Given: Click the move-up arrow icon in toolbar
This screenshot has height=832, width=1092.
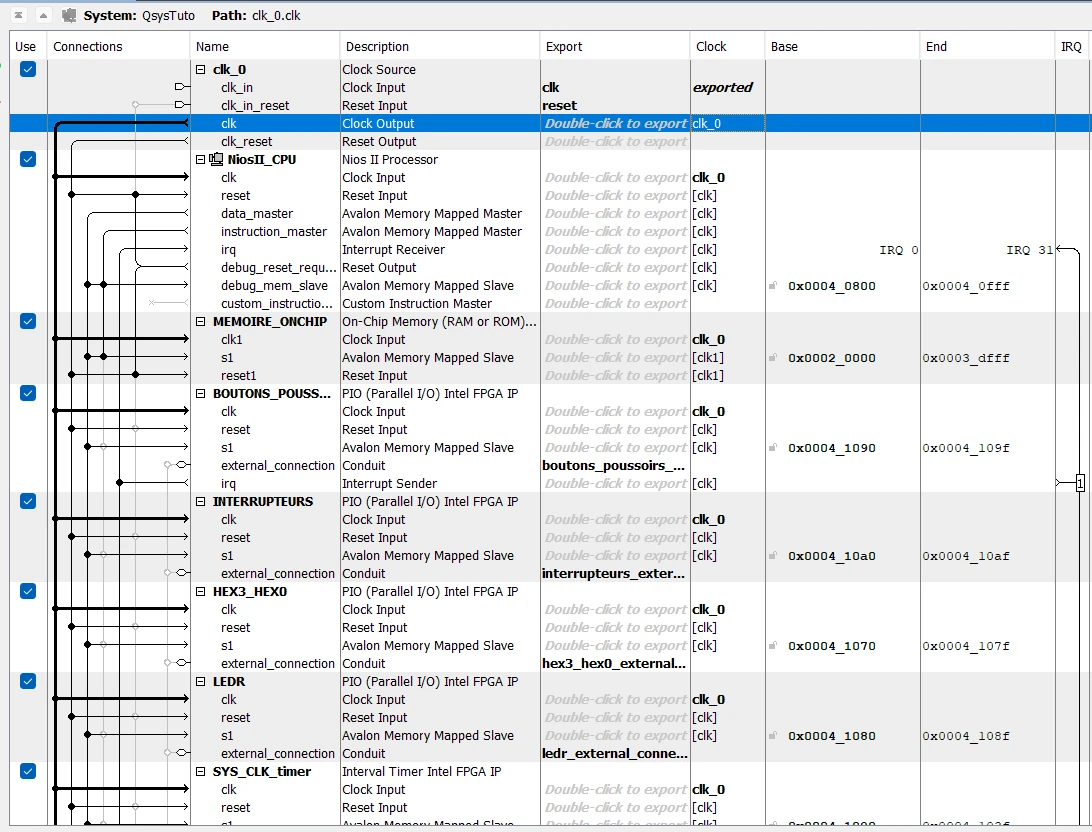Looking at the screenshot, I should coord(43,15).
